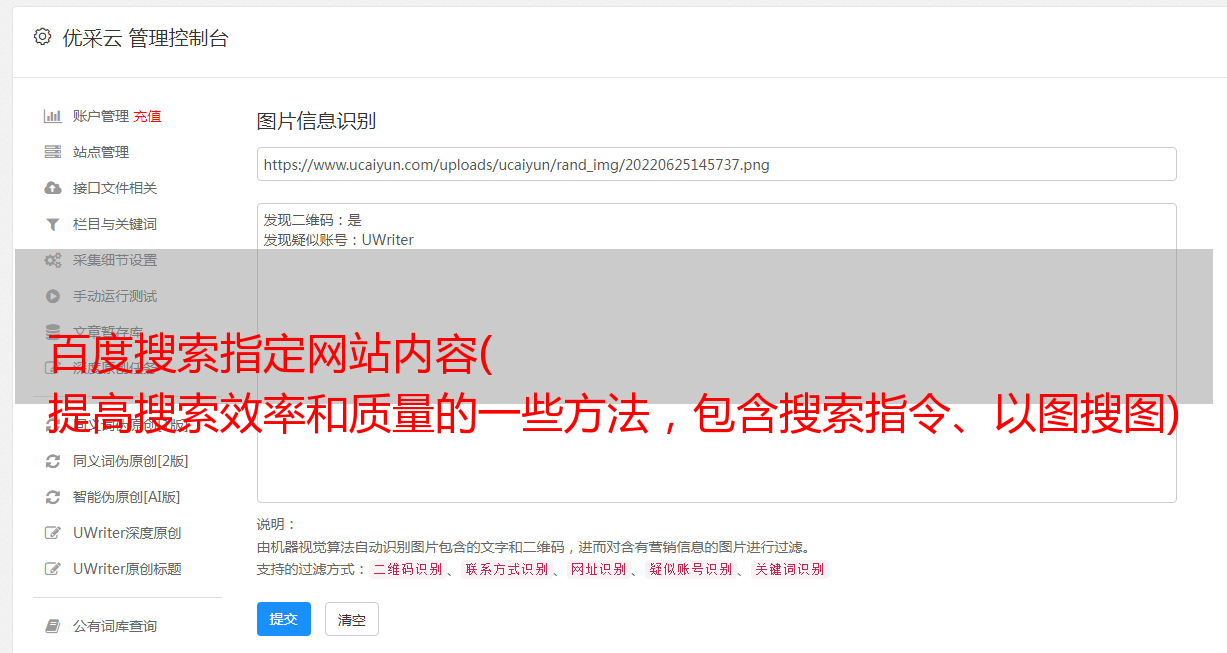Click the blue 提交 submit button
1227x653 pixels.
point(284,619)
